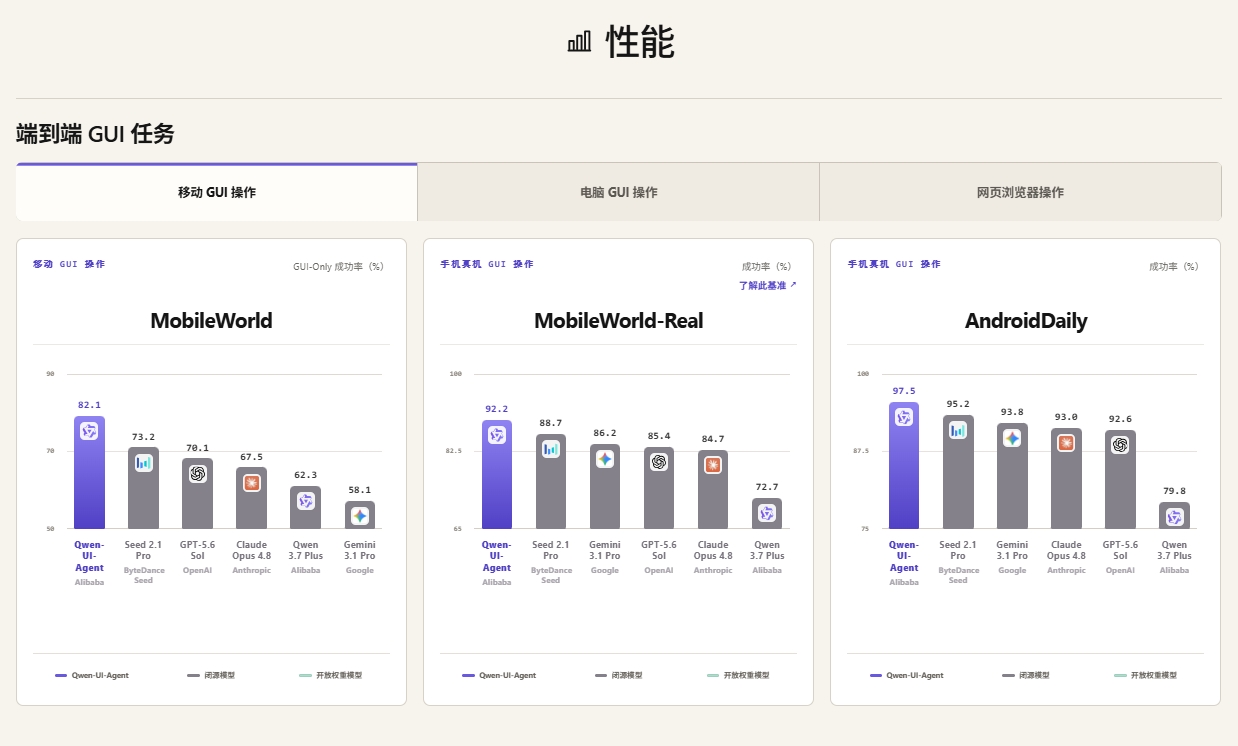Click Claude Opus 4.8 logo in AndroidDaily chart
Image resolution: width=1238 pixels, height=746 pixels.
click(1066, 443)
